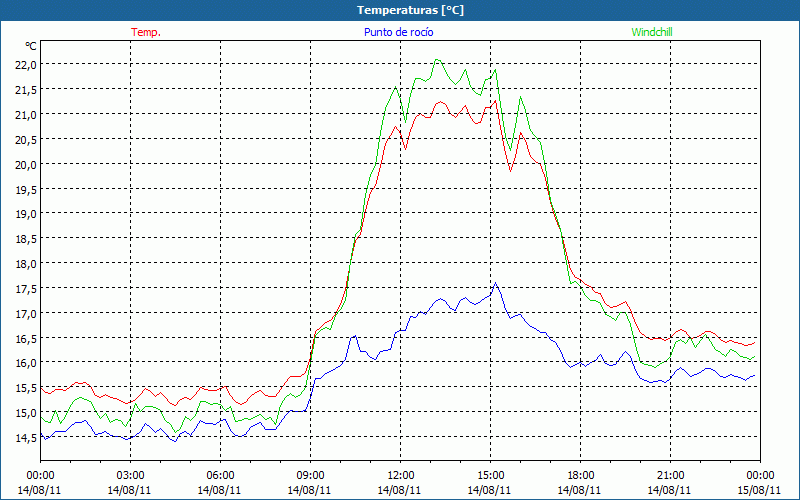This screenshot has width=800, height=500.
Task: Click the 16,0 y-axis value
Action: 27,363
